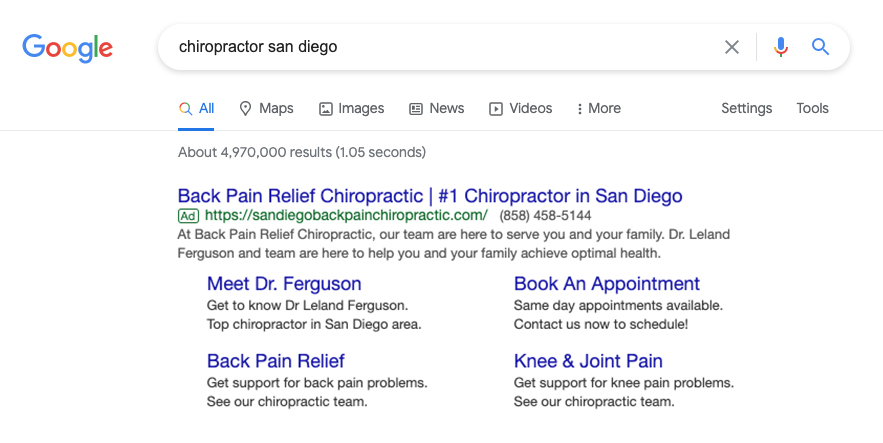The width and height of the screenshot is (883, 443).
Task: Open the Meet Dr. Ferguson sitelink
Action: (284, 283)
